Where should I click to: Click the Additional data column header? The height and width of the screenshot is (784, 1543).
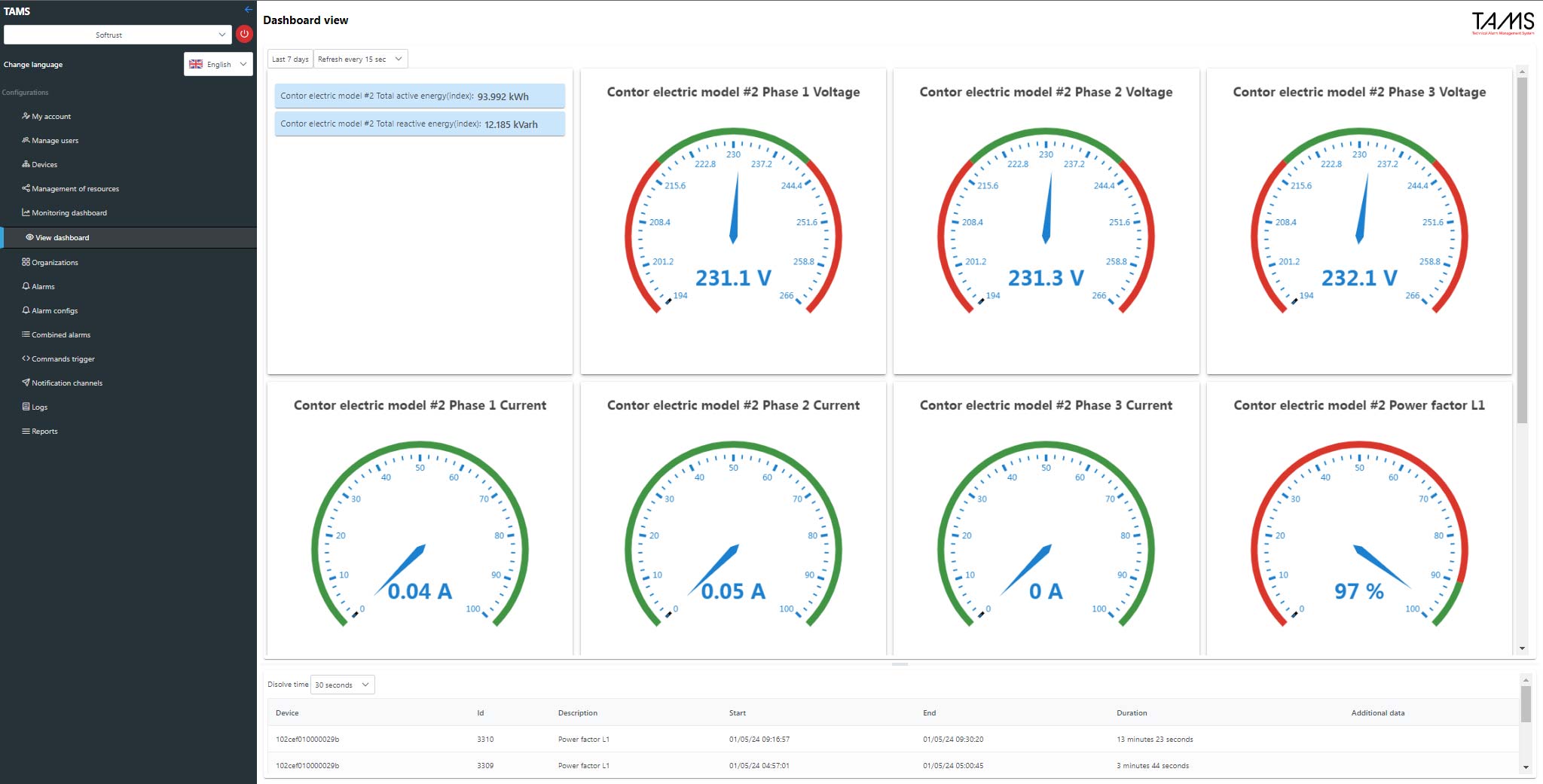click(x=1377, y=712)
